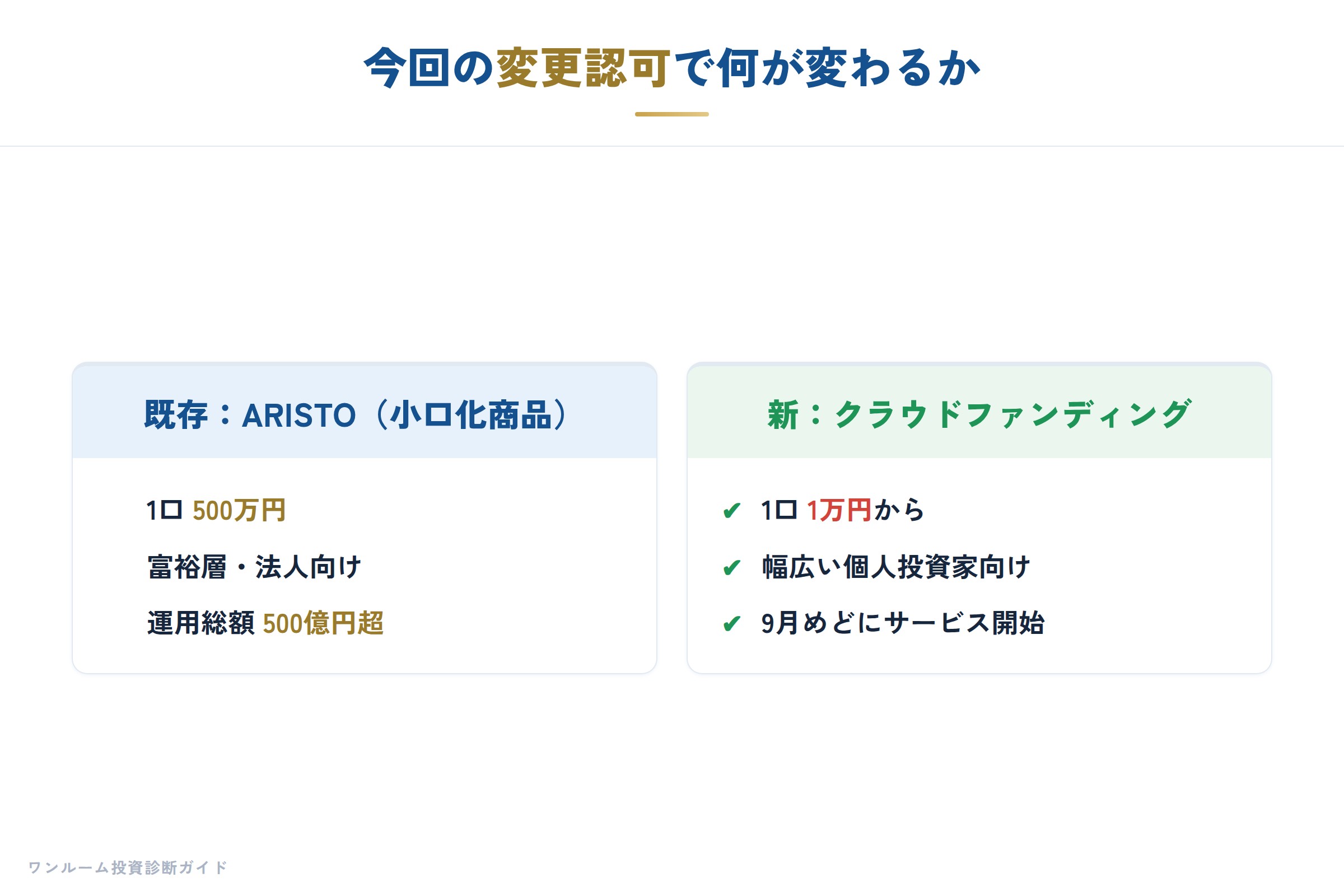Click the 幅広い個人投資家向け text
This screenshot has height=896, width=1344.
(x=896, y=567)
